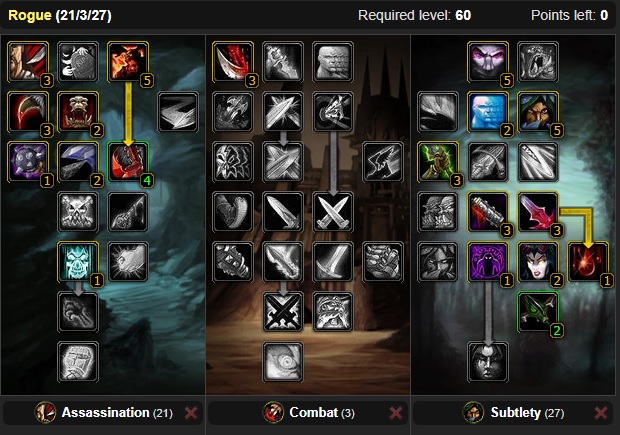Click the Assassination (21) tree label

117,412
